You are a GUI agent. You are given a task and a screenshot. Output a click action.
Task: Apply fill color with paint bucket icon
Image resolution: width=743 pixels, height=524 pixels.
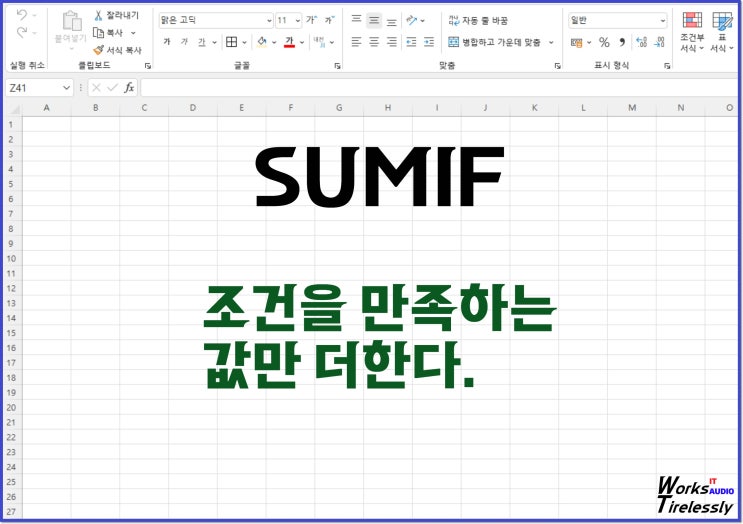point(262,42)
